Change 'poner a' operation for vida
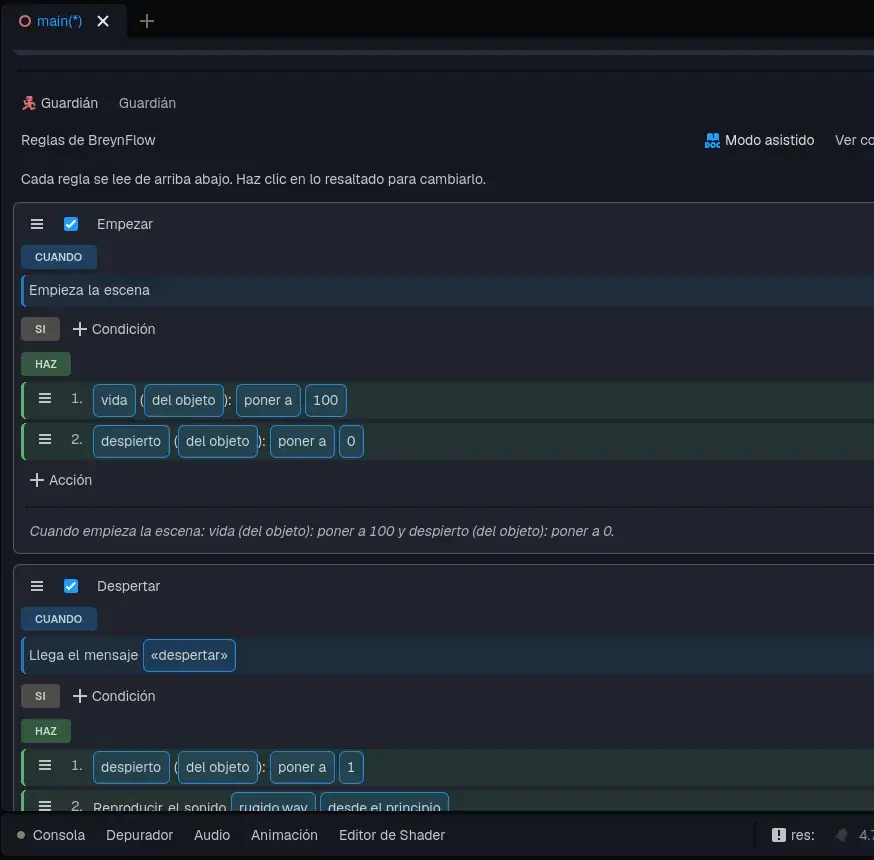Viewport: 874px width, 860px height. point(268,400)
